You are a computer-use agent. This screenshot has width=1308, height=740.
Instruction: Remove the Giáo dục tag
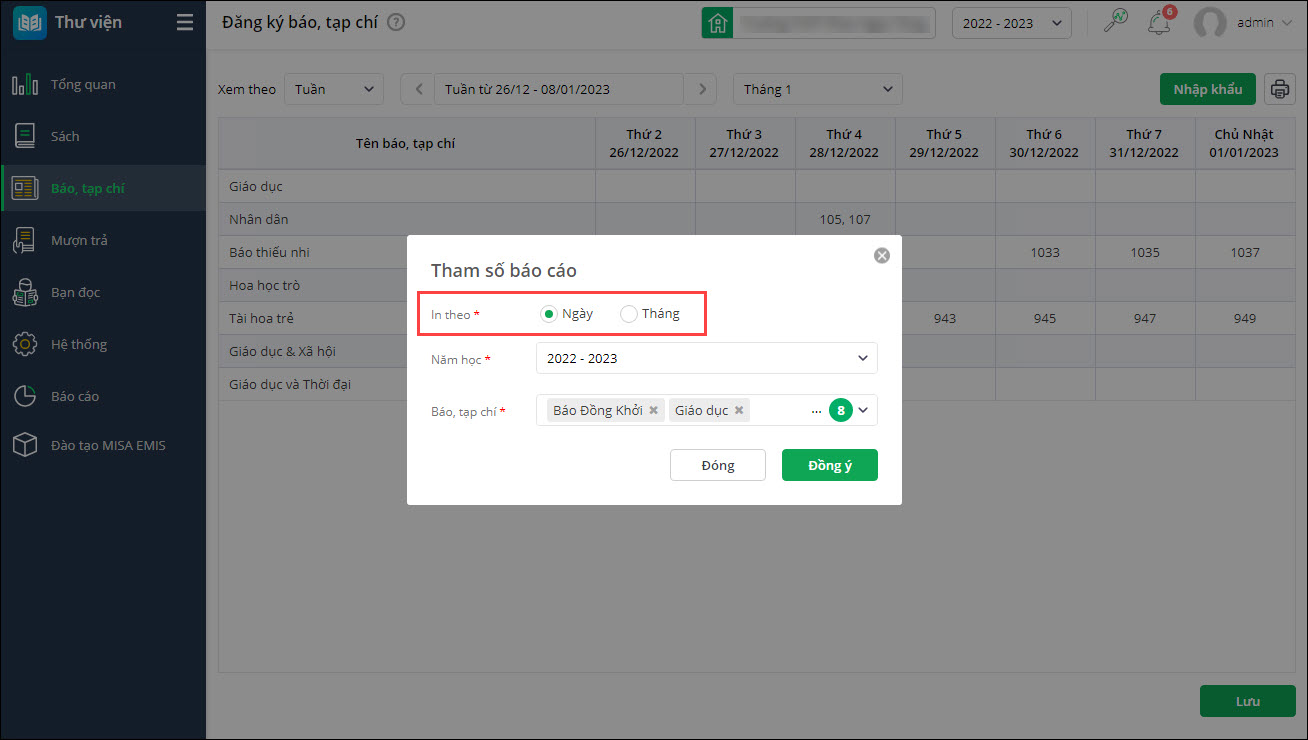coord(739,410)
